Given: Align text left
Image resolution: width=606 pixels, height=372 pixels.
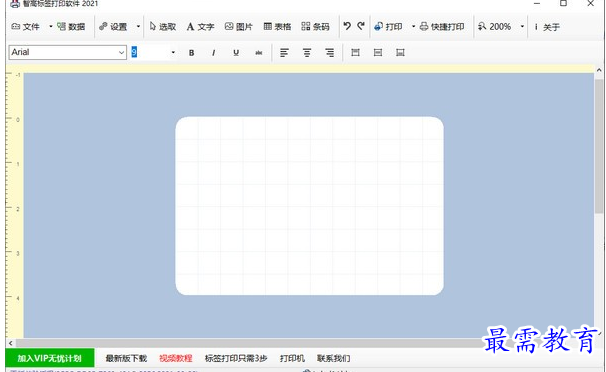Looking at the screenshot, I should click(284, 53).
